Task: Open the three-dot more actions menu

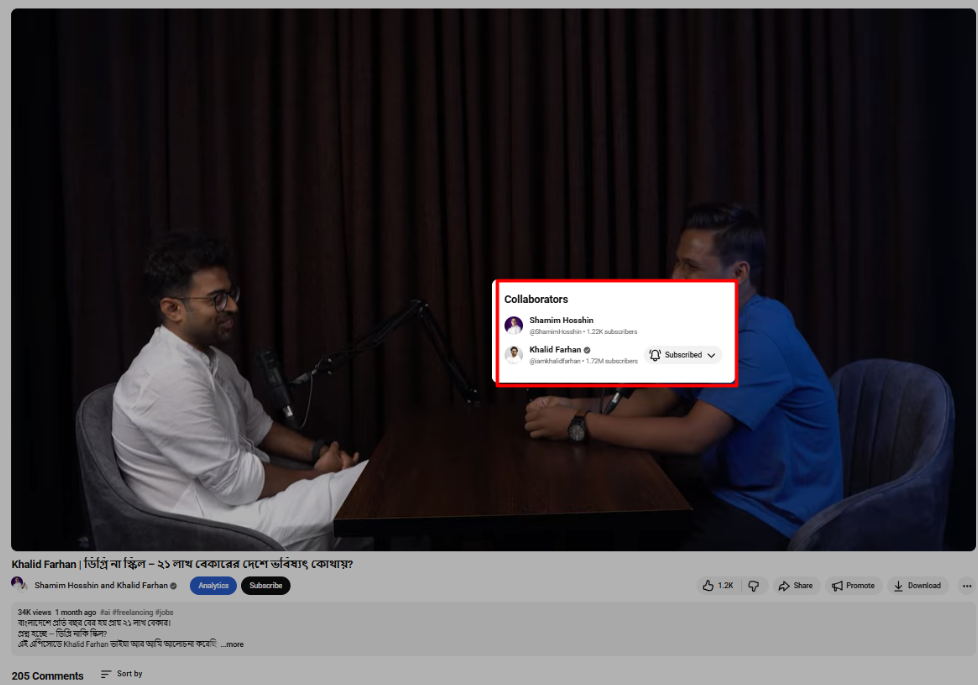Action: pos(966,586)
